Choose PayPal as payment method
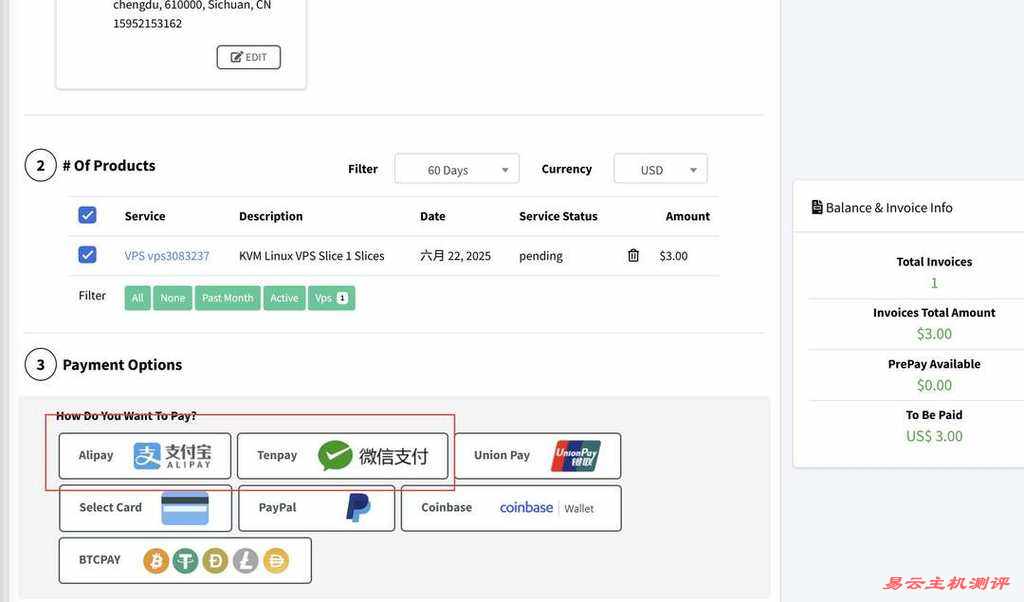The width and height of the screenshot is (1024, 602). 317,508
